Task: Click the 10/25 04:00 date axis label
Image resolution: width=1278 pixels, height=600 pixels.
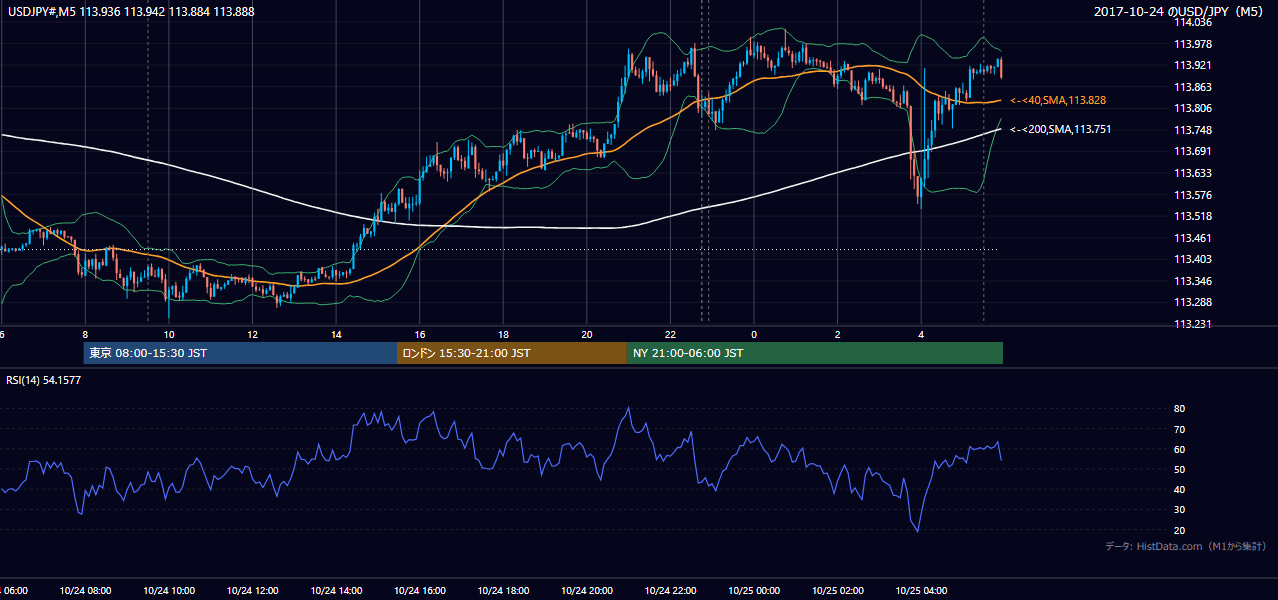Action: (x=921, y=591)
